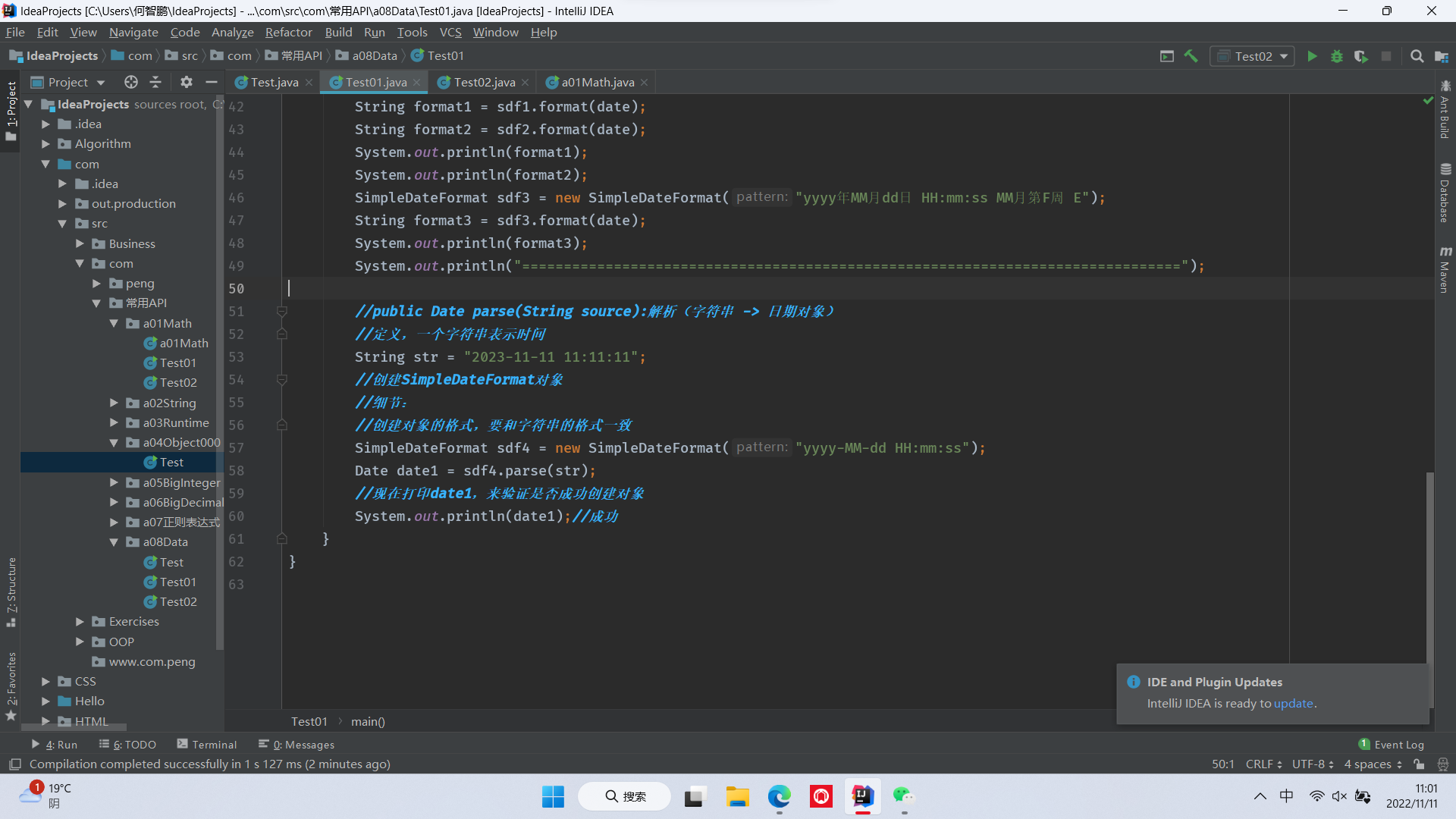
Task: Click the Build project hammer icon
Action: (x=1191, y=56)
